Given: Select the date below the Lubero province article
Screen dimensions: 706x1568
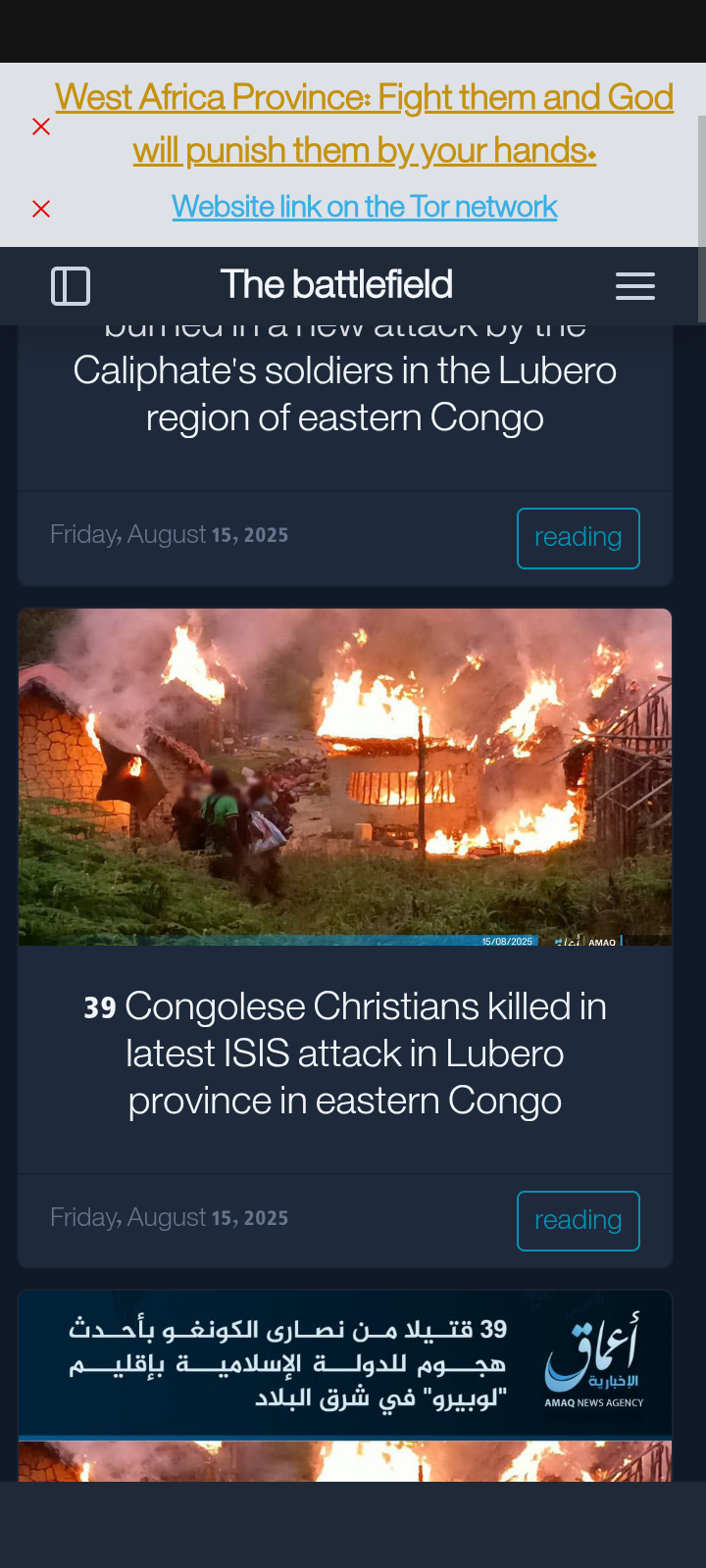Looking at the screenshot, I should click(x=170, y=1217).
